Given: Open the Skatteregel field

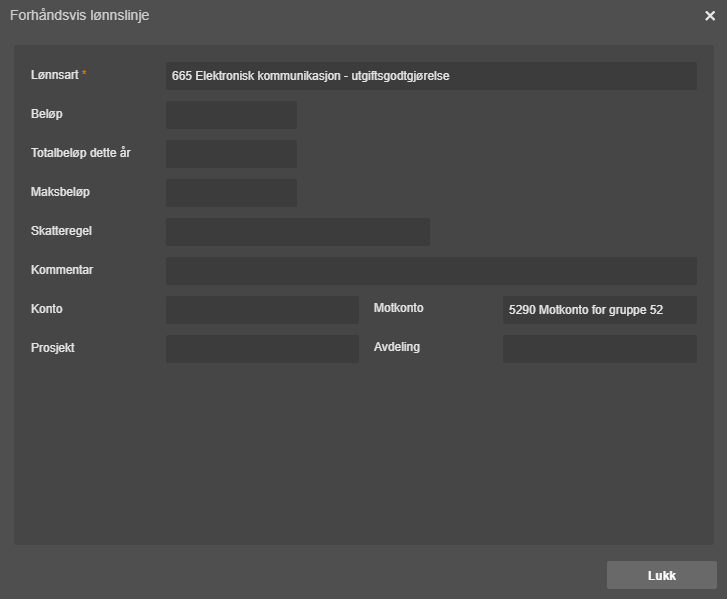Looking at the screenshot, I should [x=298, y=232].
